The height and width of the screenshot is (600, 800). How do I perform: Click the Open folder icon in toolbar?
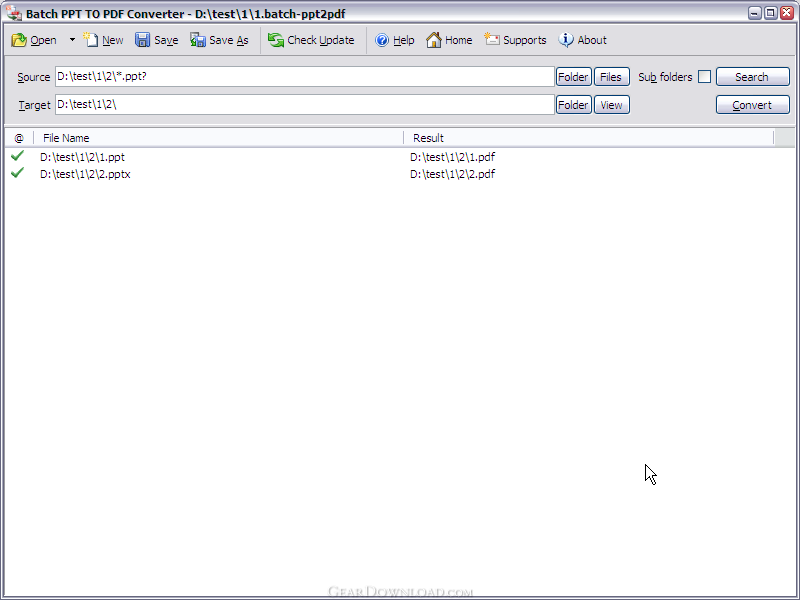19,40
